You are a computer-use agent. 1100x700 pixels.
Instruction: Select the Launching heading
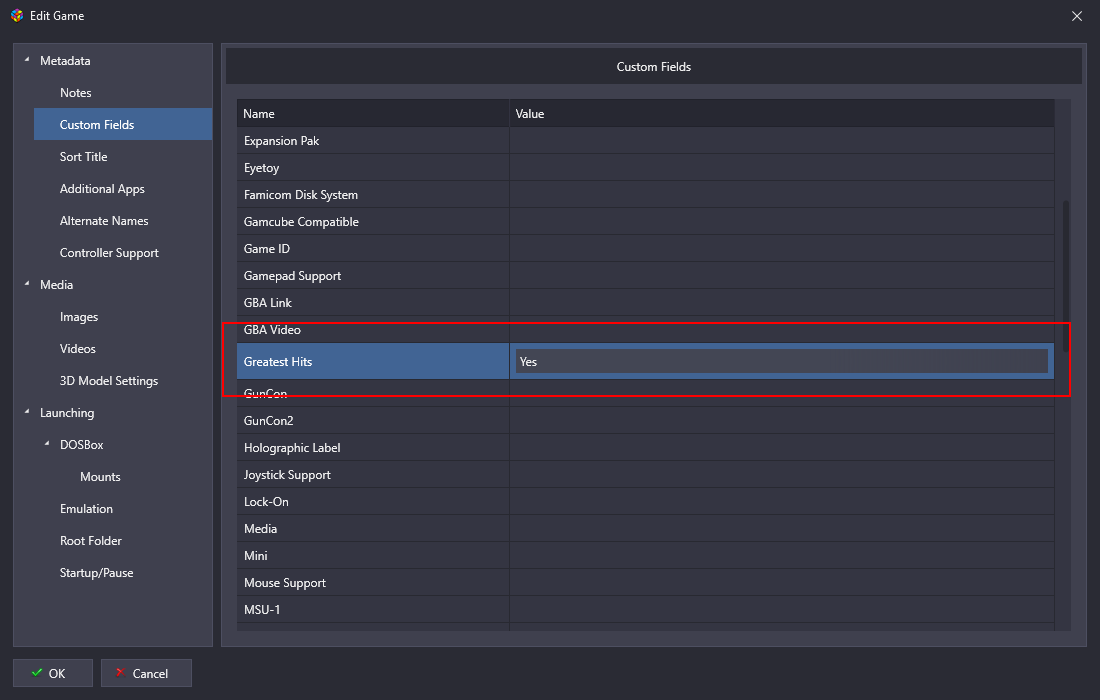point(67,412)
